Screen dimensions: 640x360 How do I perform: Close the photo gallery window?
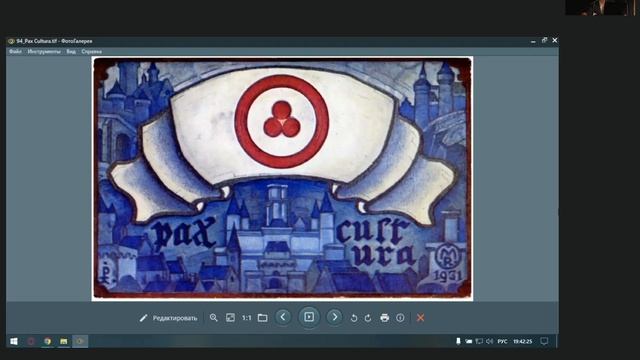(x=555, y=40)
